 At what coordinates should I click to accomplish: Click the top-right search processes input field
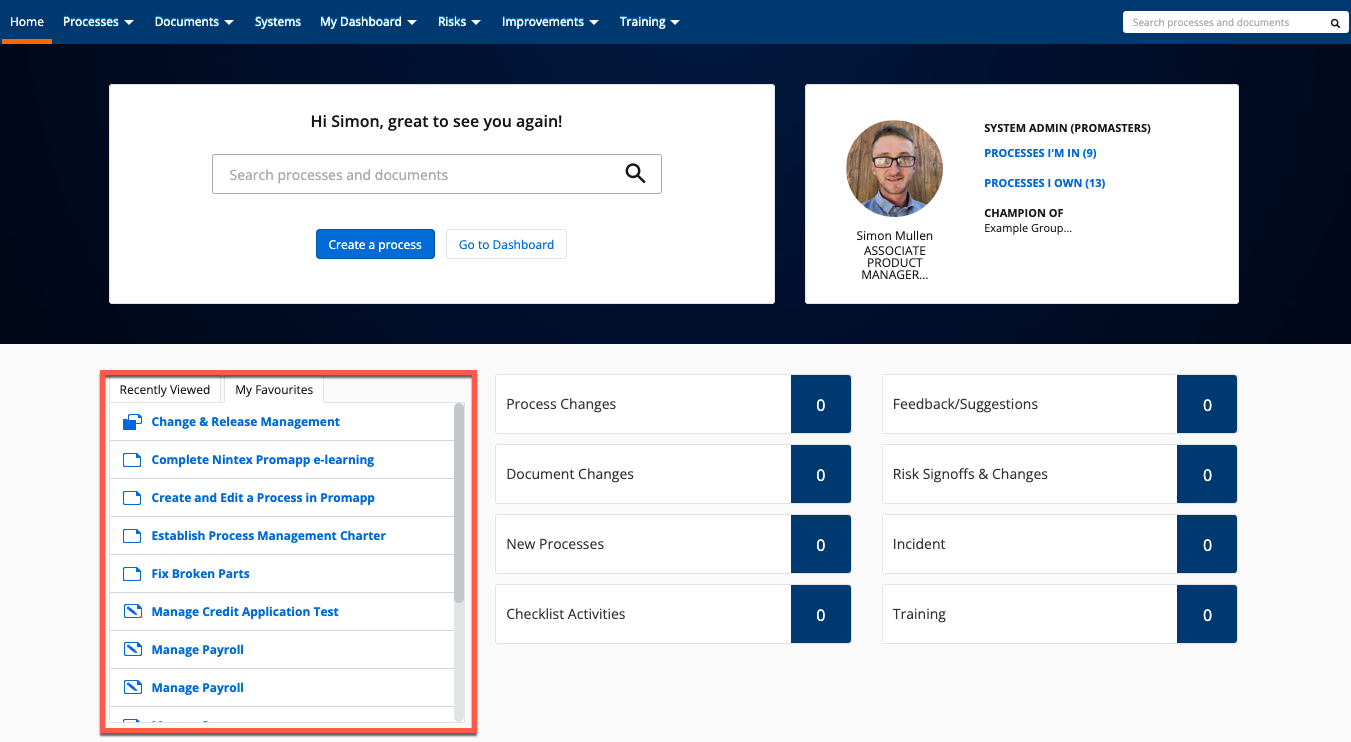pyautogui.click(x=1234, y=22)
